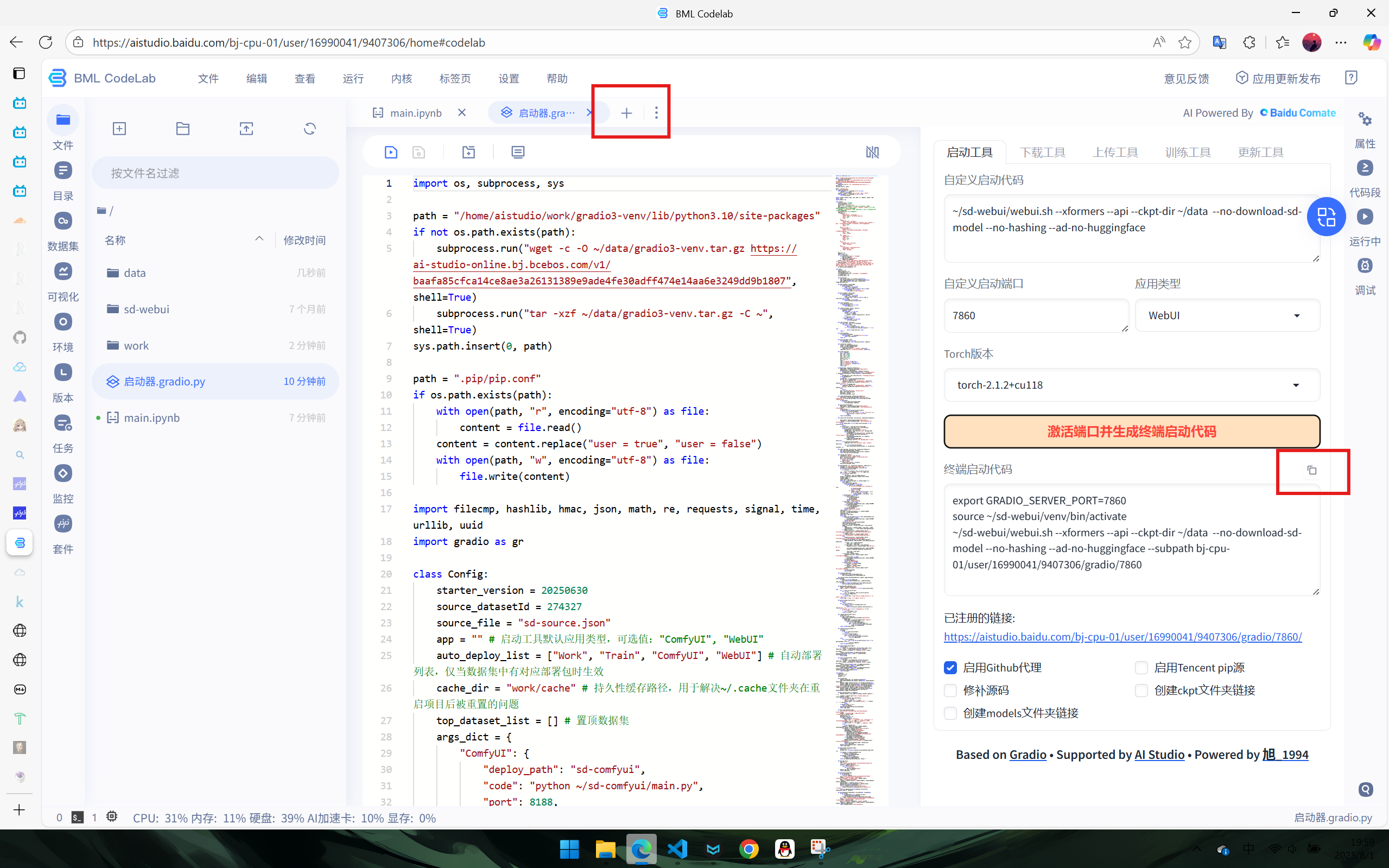The image size is (1389, 868).
Task: Check 创建models文件夹链接 option
Action: pyautogui.click(x=950, y=713)
